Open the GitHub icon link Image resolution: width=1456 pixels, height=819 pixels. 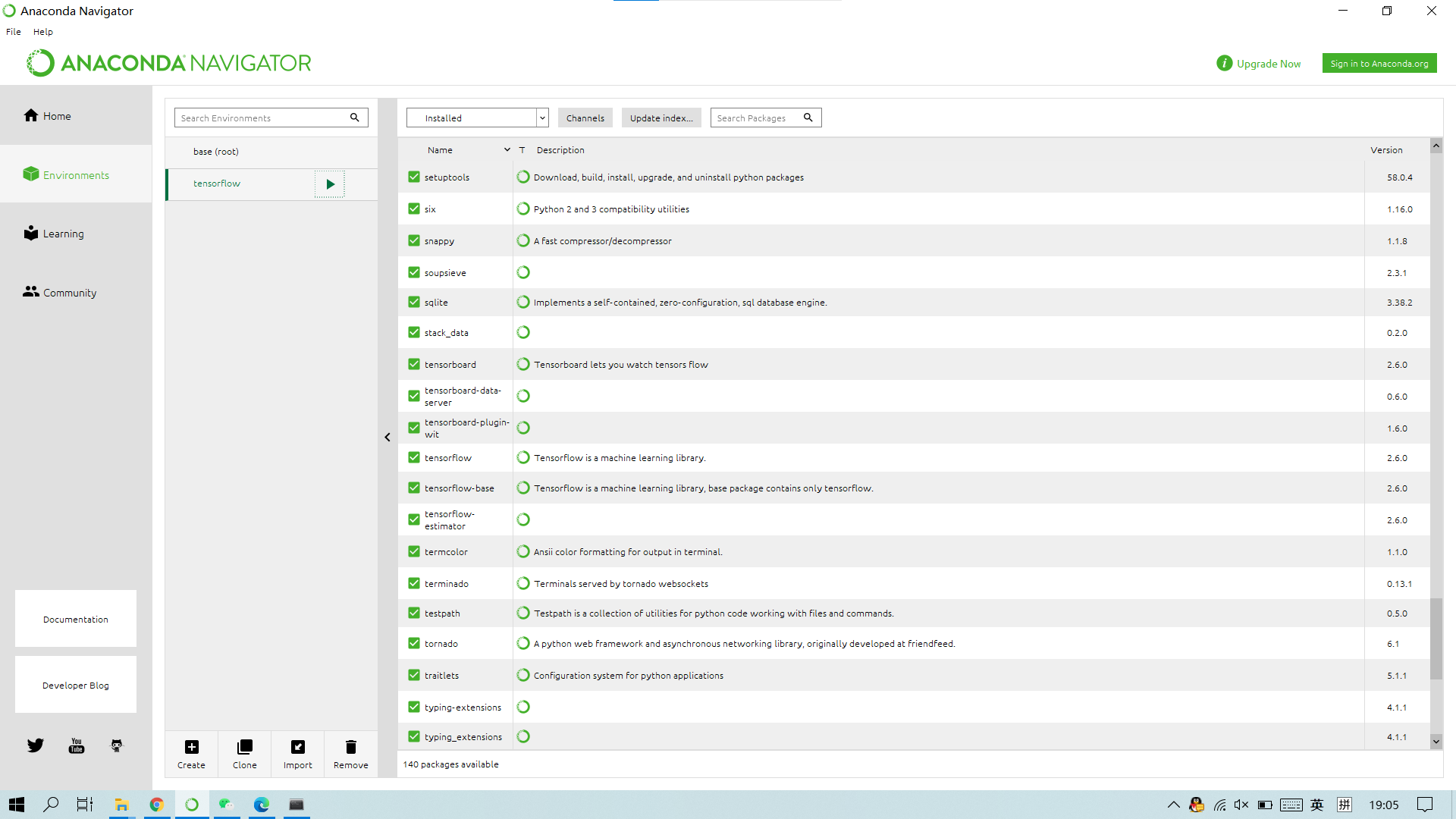[x=117, y=745]
